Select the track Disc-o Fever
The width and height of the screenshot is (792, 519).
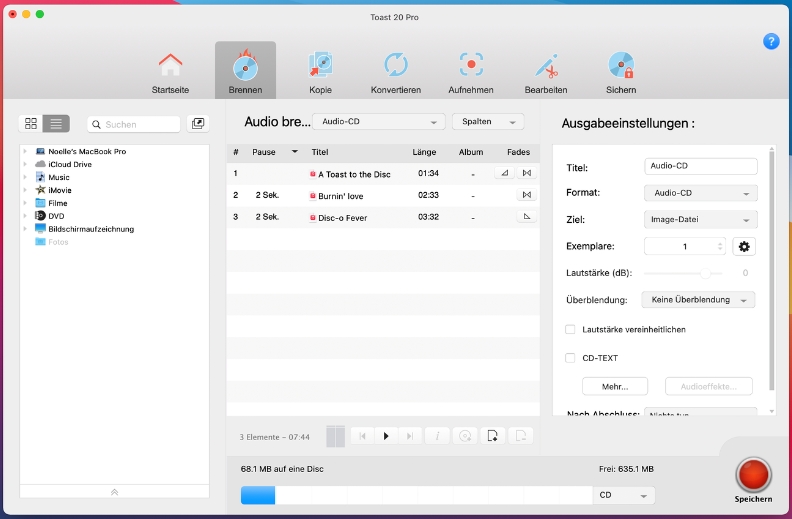[342, 218]
